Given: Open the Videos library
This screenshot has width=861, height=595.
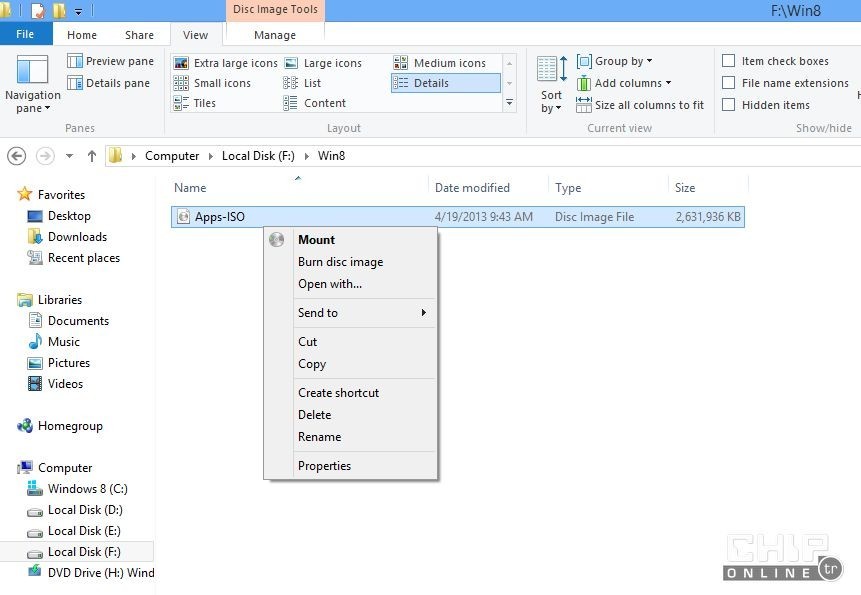Looking at the screenshot, I should coord(55,384).
